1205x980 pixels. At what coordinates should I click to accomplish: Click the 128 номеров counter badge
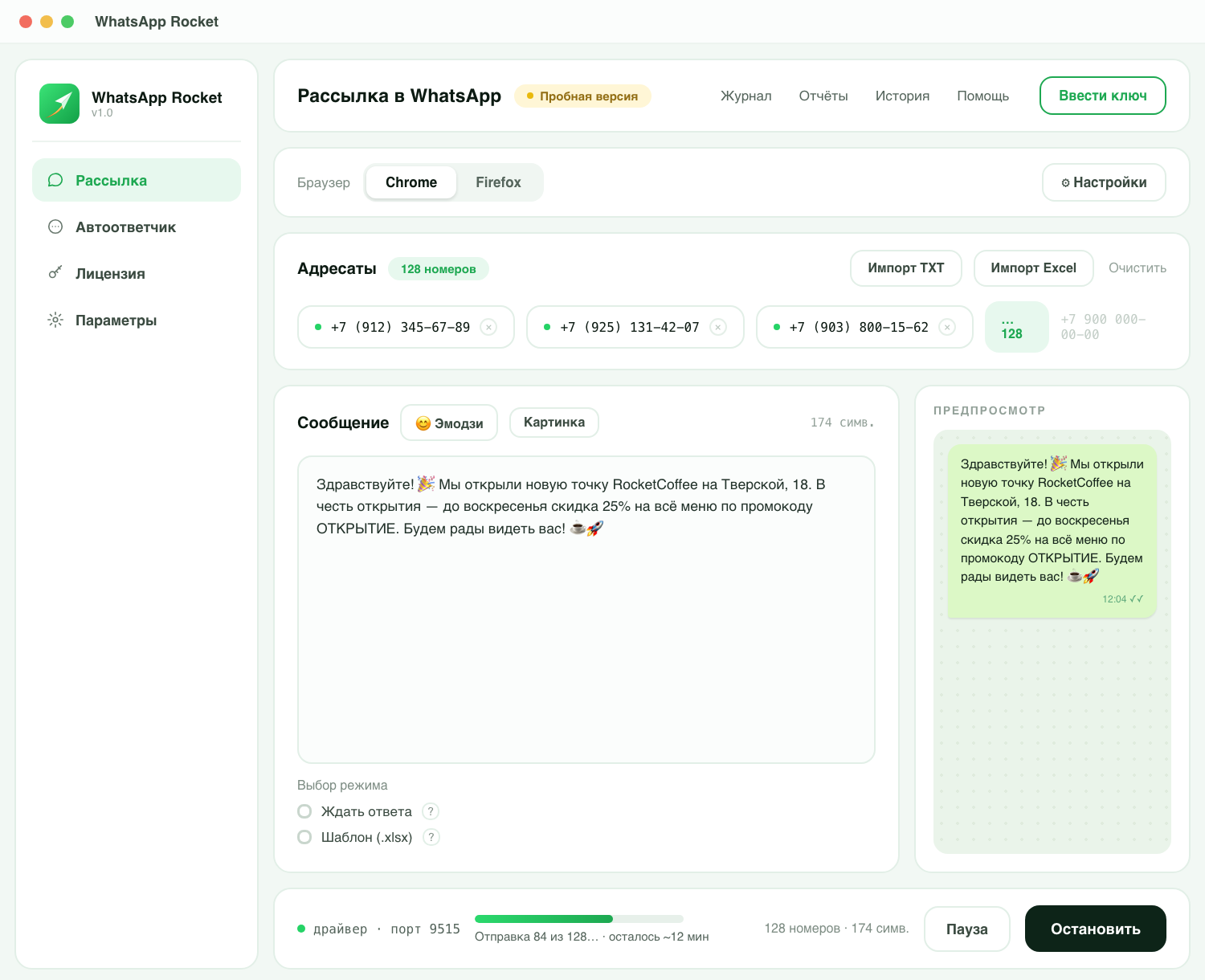pos(439,268)
